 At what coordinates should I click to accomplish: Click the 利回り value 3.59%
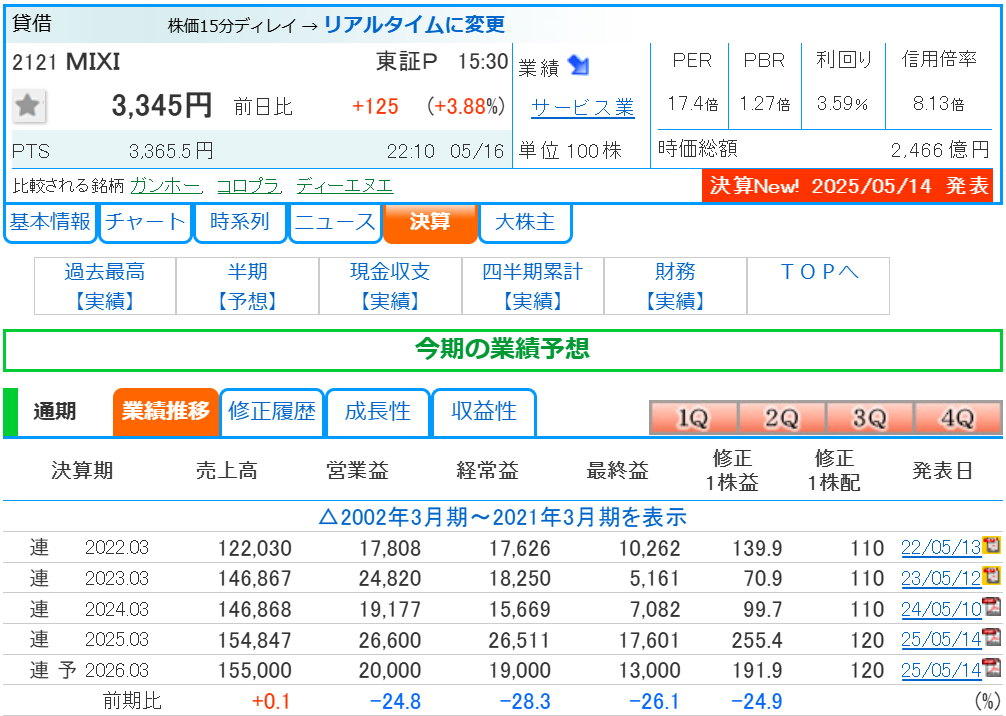tap(842, 103)
